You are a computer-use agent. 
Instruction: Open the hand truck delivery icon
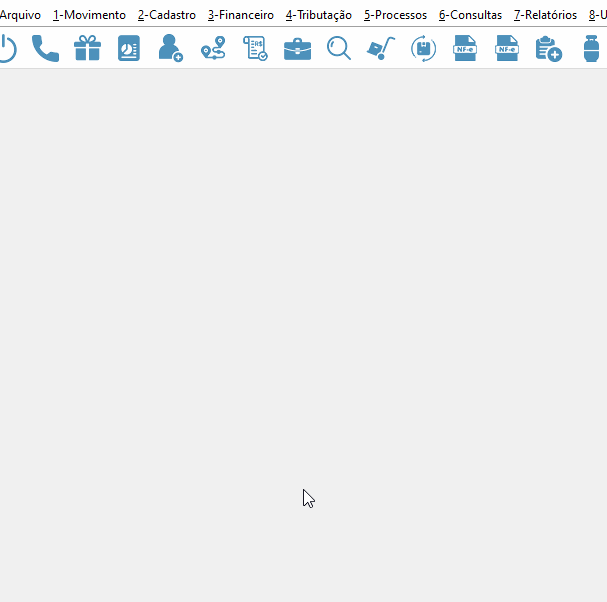point(381,48)
